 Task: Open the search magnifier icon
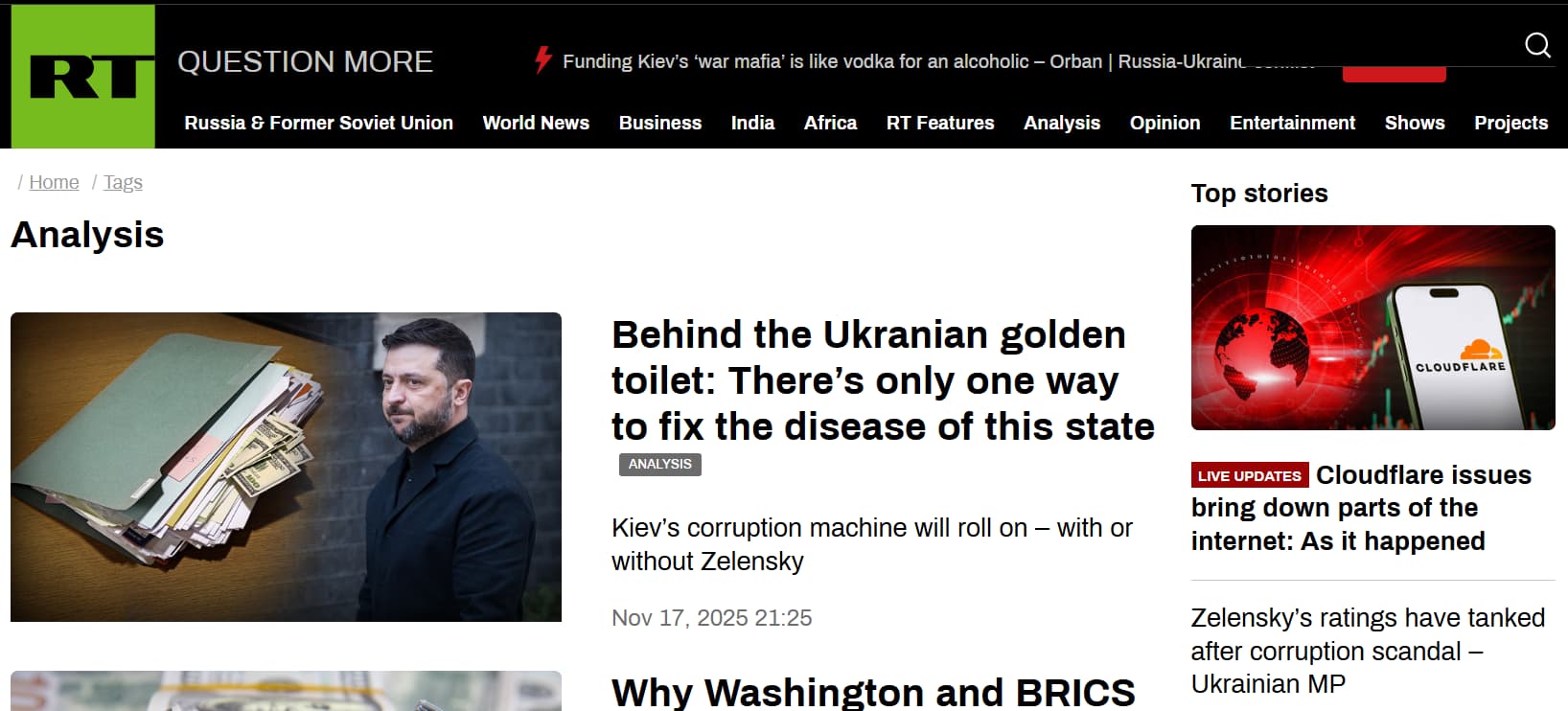pyautogui.click(x=1537, y=45)
